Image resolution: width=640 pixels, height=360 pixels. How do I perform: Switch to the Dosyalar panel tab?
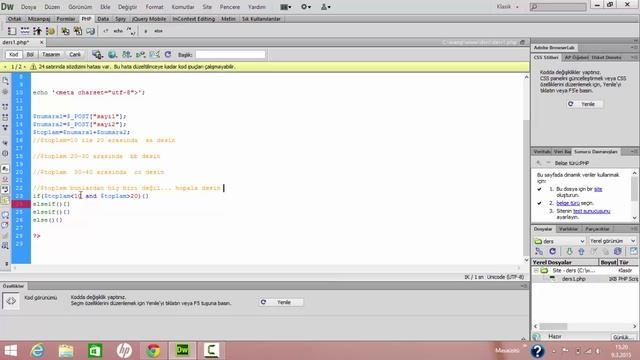point(543,229)
